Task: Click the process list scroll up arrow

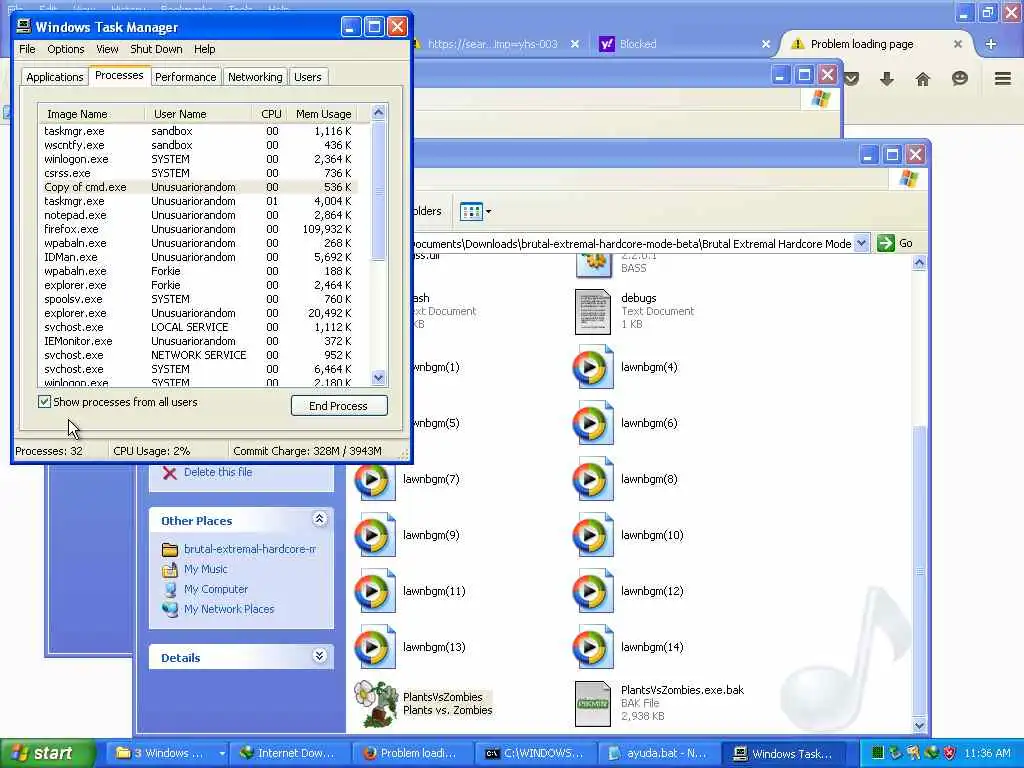Action: coord(379,112)
